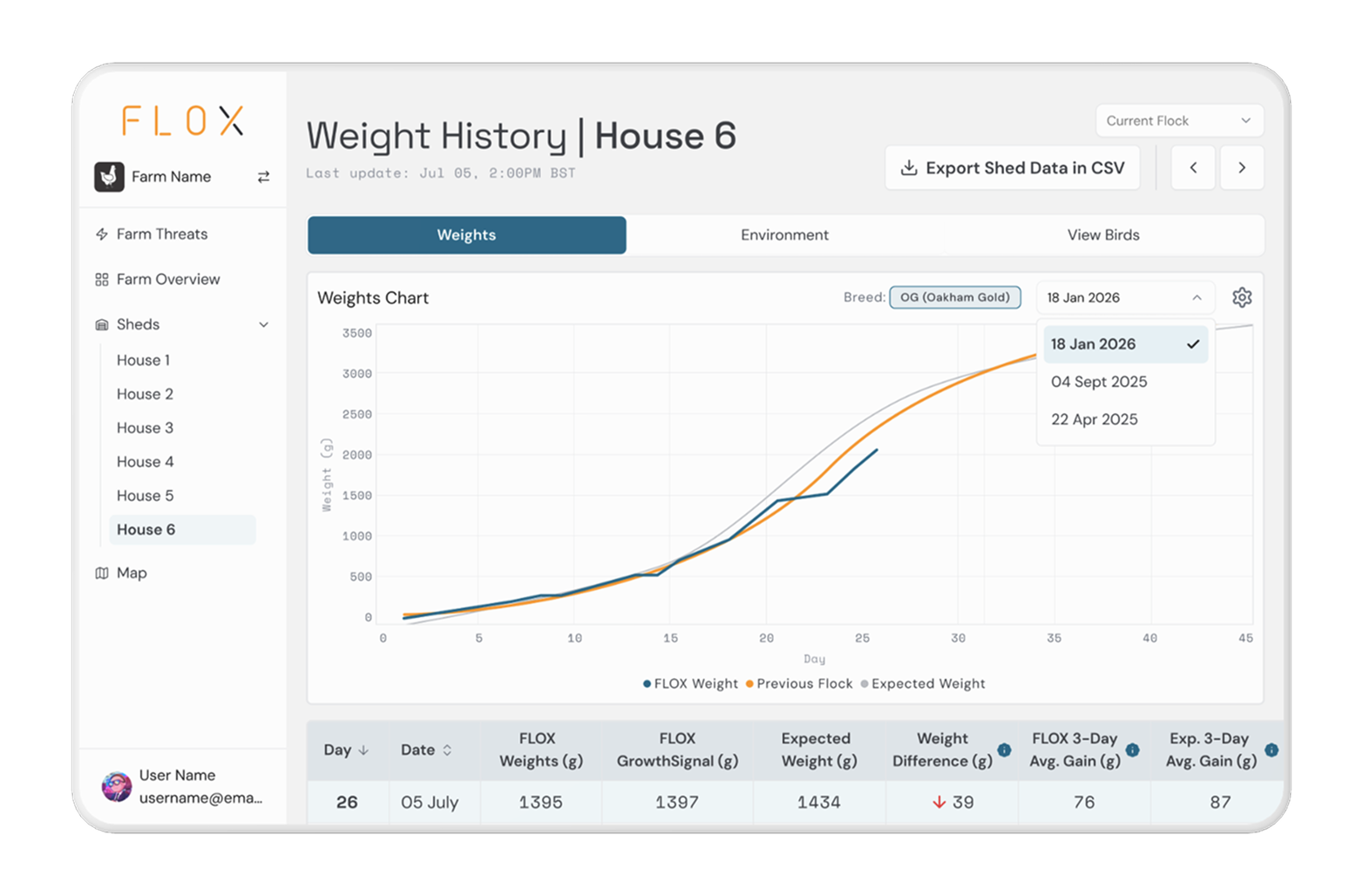Click the Farm Overview grid icon
1363x896 pixels.
coord(102,279)
